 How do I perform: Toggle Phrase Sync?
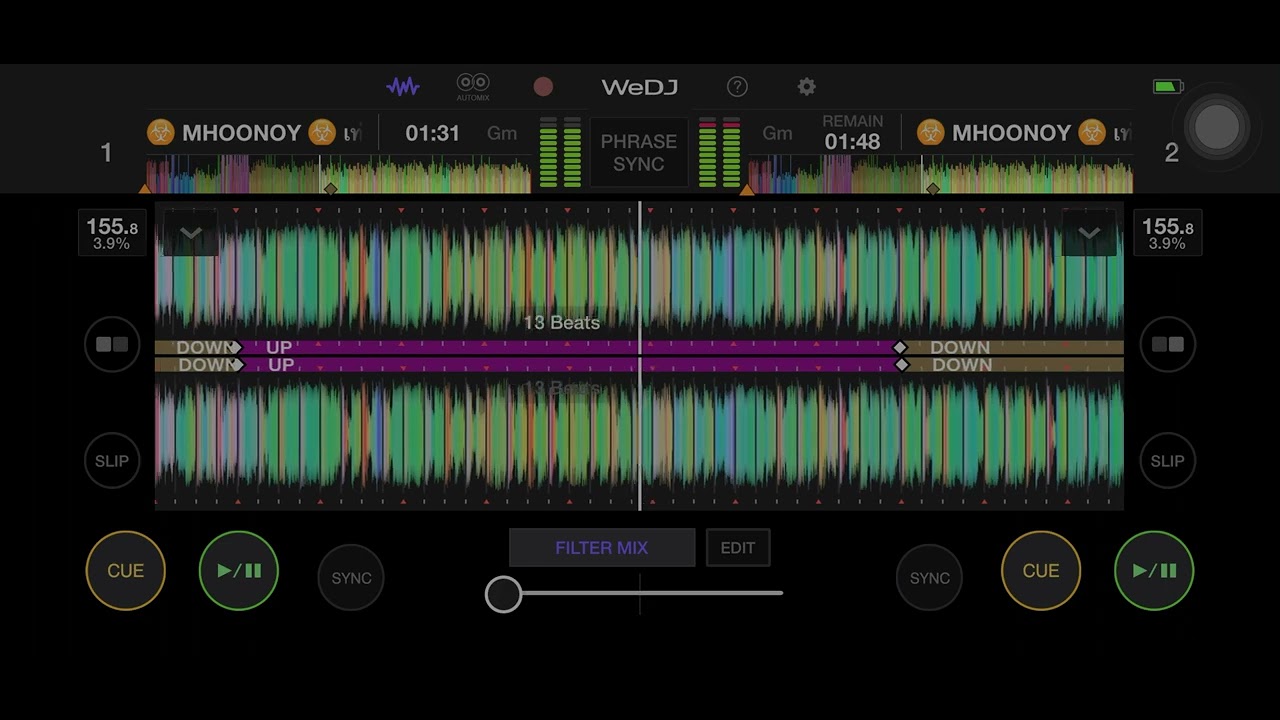pos(639,152)
